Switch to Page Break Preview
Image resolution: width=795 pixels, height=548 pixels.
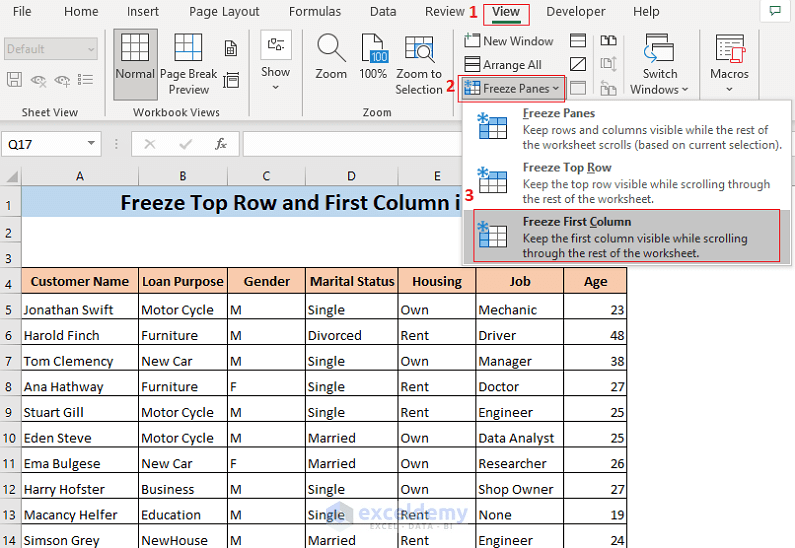click(x=188, y=64)
